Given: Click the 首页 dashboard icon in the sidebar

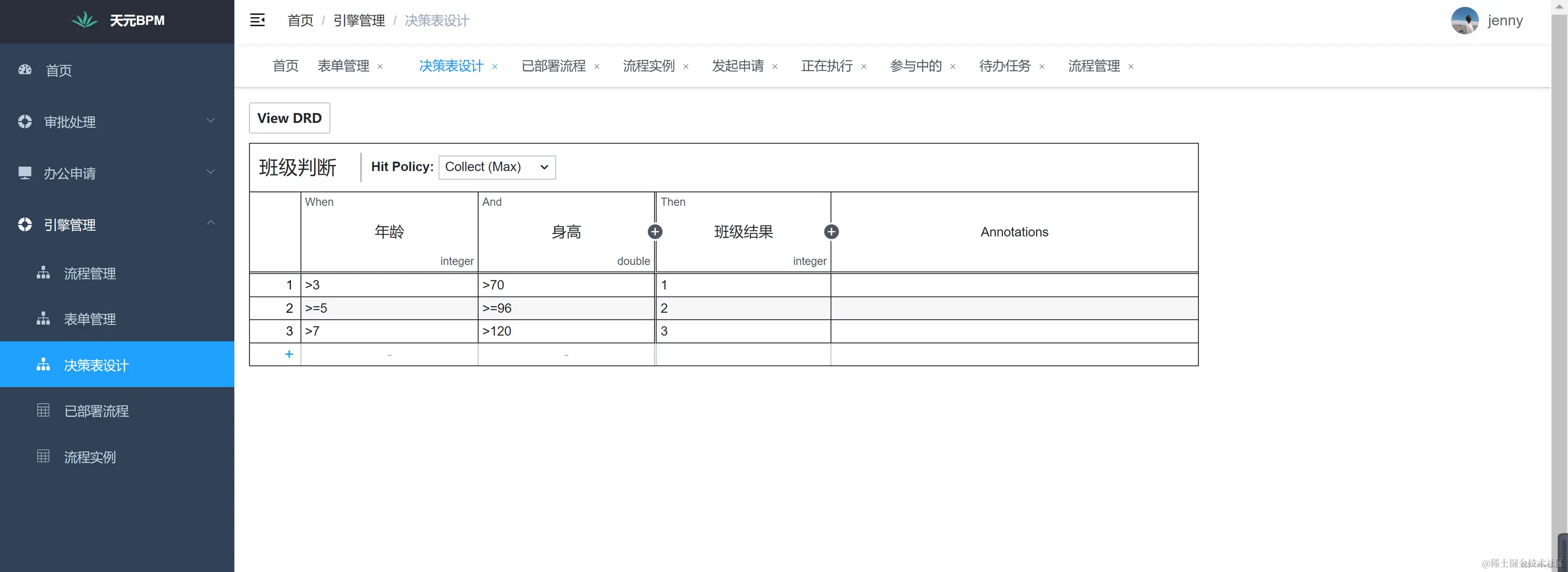Looking at the screenshot, I should pyautogui.click(x=25, y=70).
